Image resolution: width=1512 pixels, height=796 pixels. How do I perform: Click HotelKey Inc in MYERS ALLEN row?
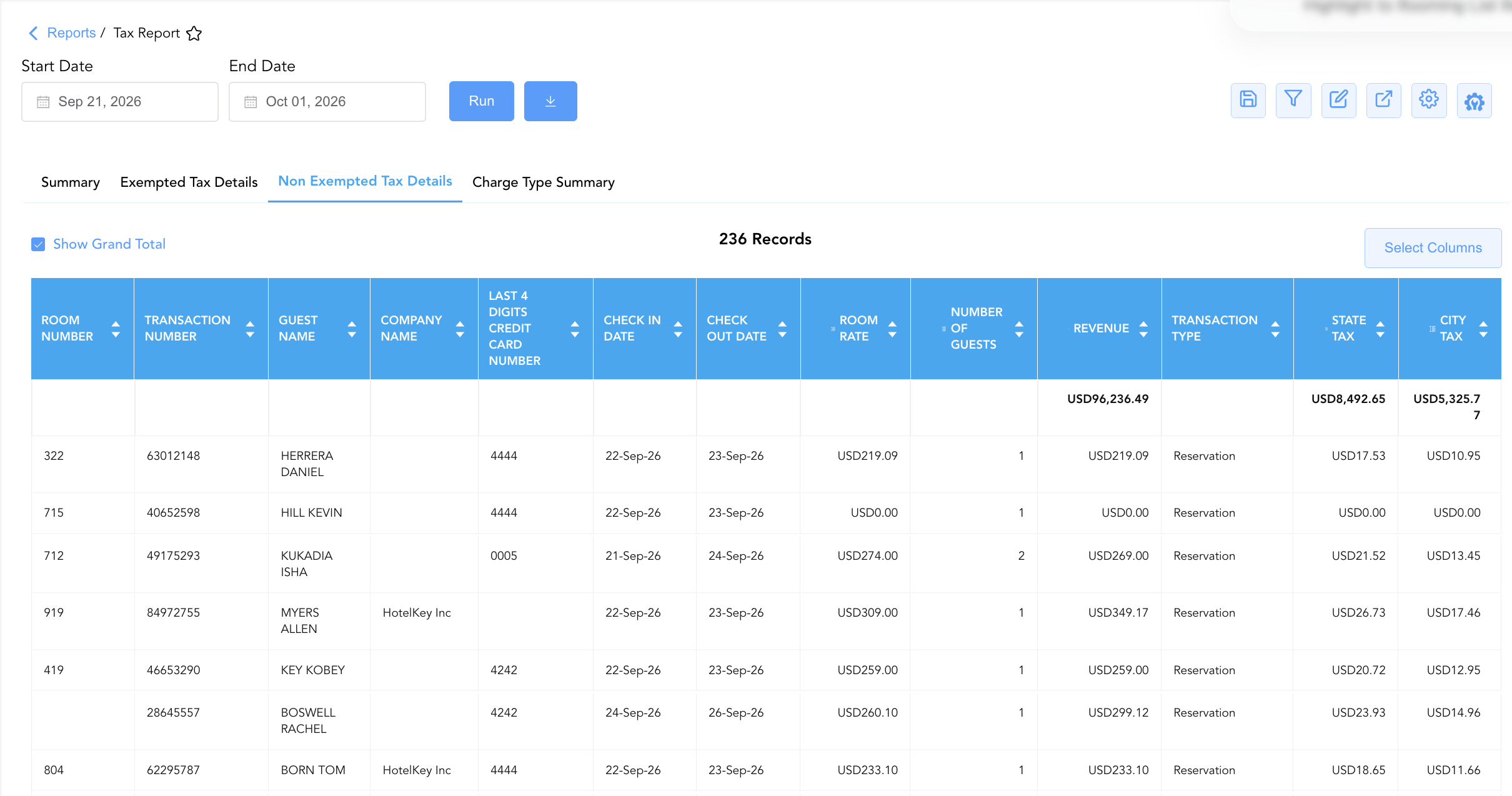click(x=417, y=613)
